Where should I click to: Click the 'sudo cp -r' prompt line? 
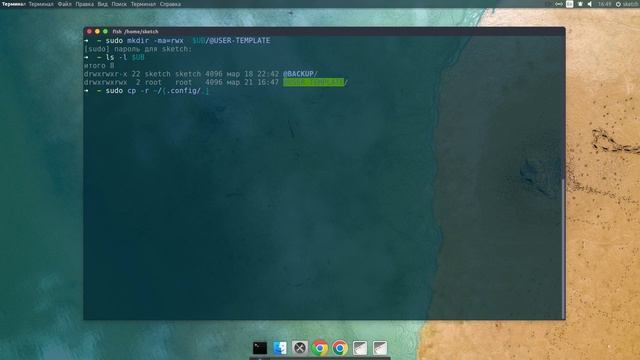point(147,91)
